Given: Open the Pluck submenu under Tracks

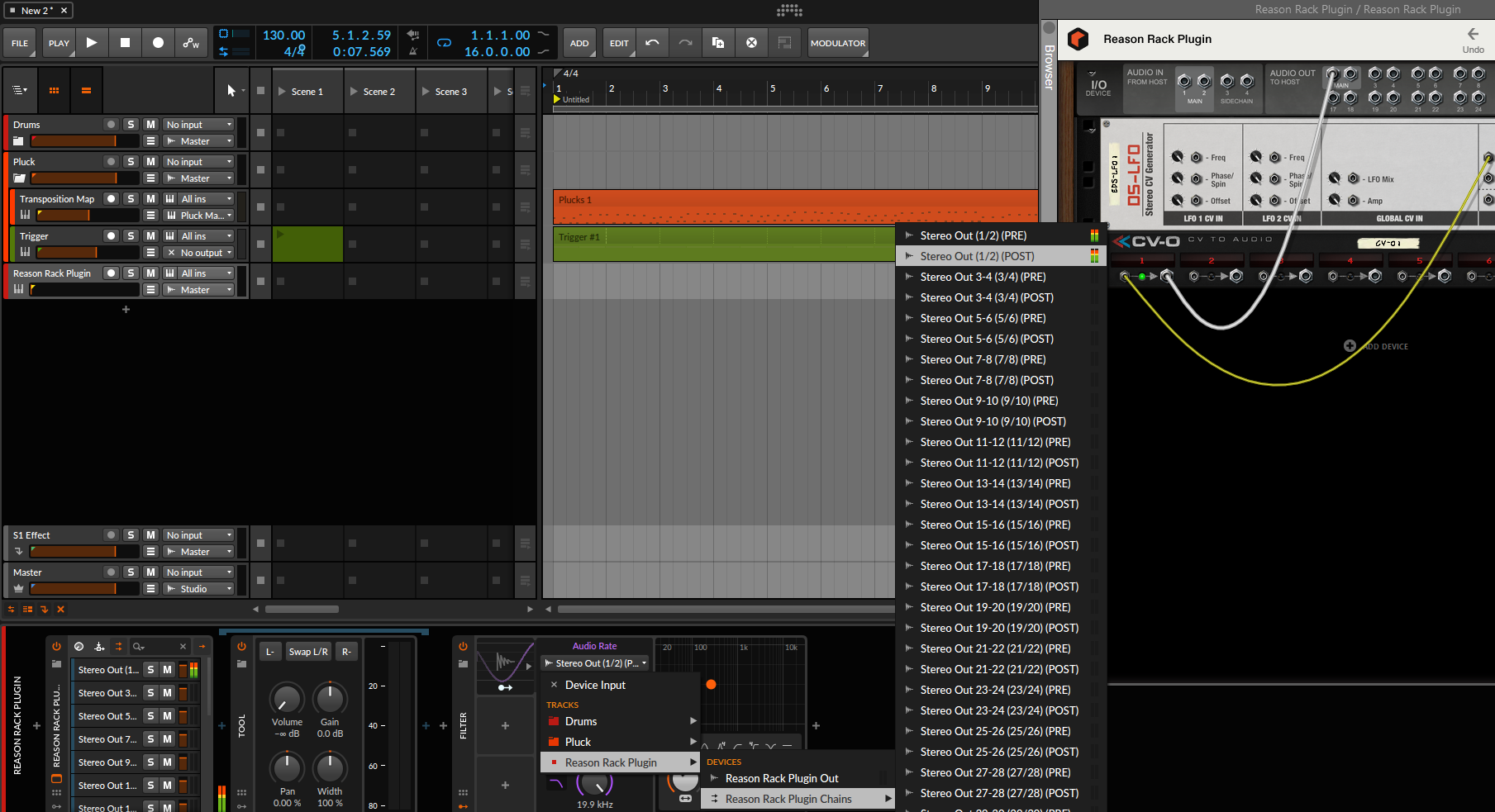Looking at the screenshot, I should pos(620,742).
